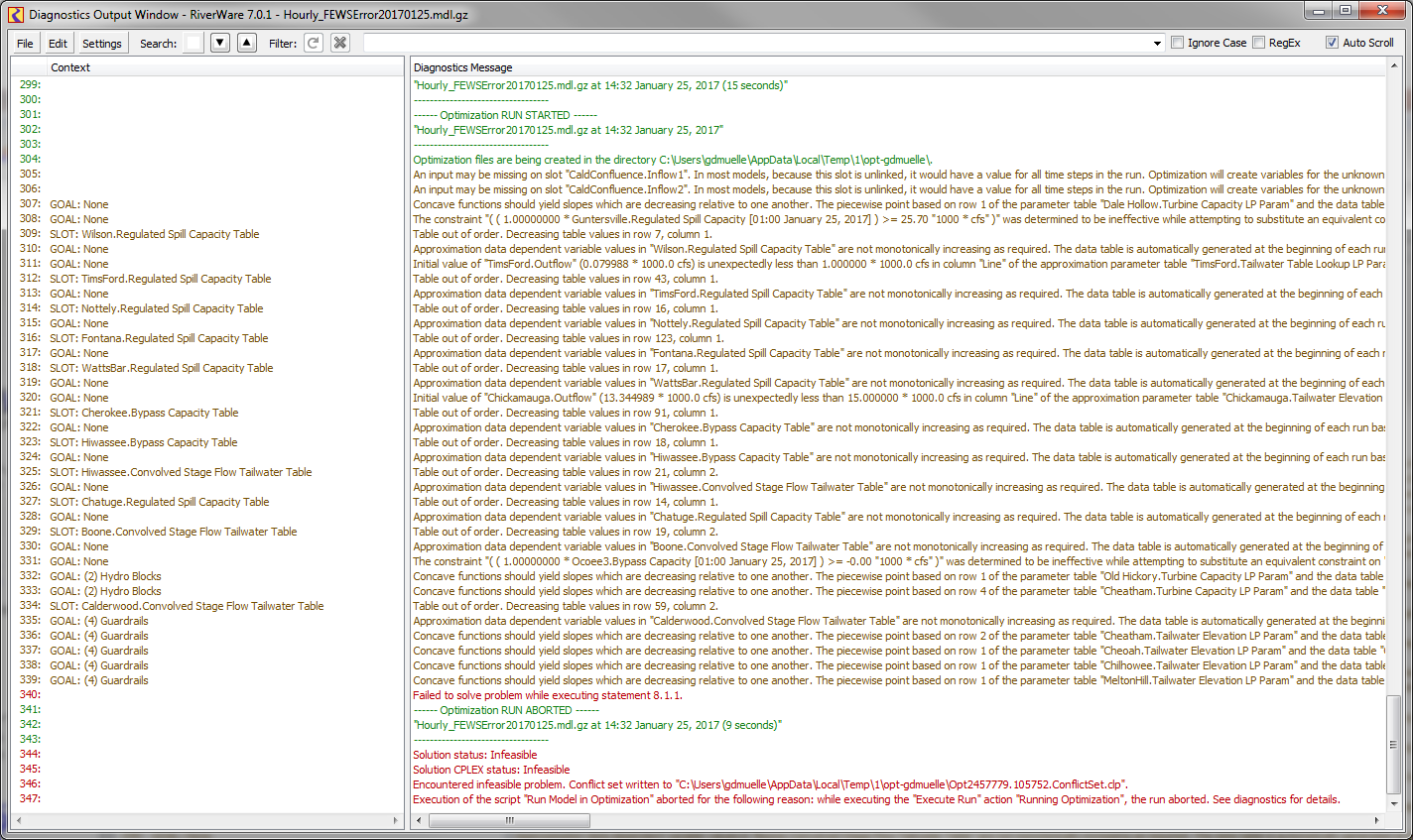Select SLOT: Hiwassee.Convolved Stage Flow Tailwater Table
Screen dimensions: 1413x840
(x=181, y=472)
